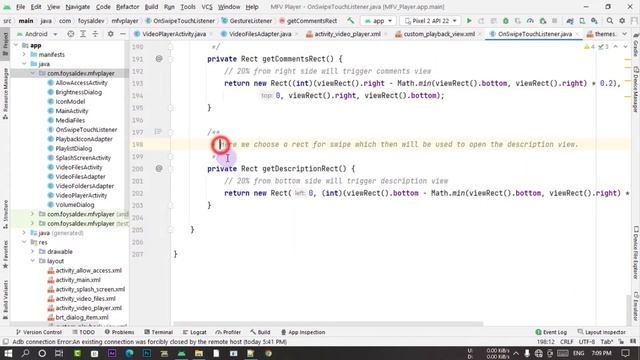The width and height of the screenshot is (640, 360).
Task: Hide the Project tool window
Action: click(x=122, y=34)
